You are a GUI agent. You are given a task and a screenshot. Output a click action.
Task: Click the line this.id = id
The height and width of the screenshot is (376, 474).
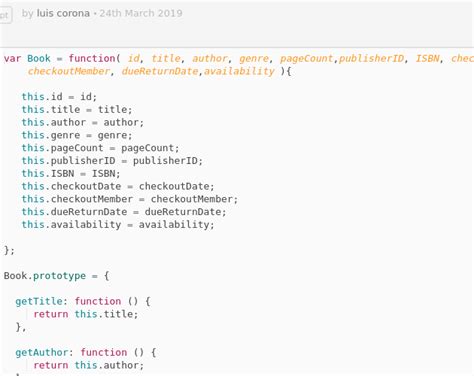pos(59,97)
